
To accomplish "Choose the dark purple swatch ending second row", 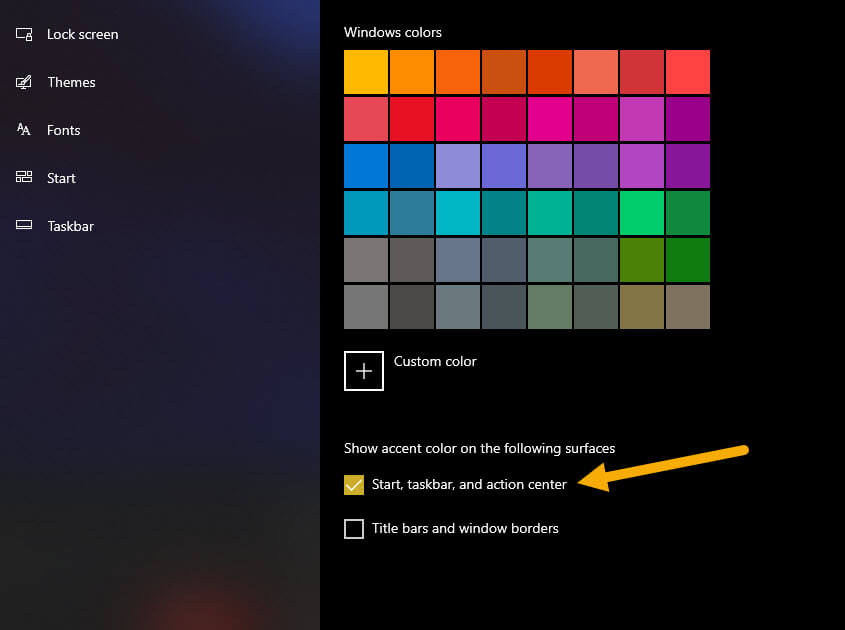I will pos(688,119).
